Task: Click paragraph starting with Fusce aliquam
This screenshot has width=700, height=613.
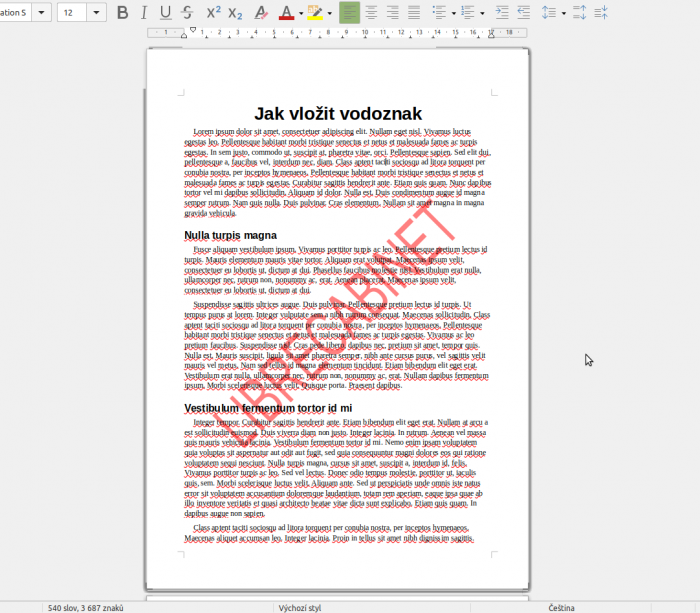Action: 336,270
